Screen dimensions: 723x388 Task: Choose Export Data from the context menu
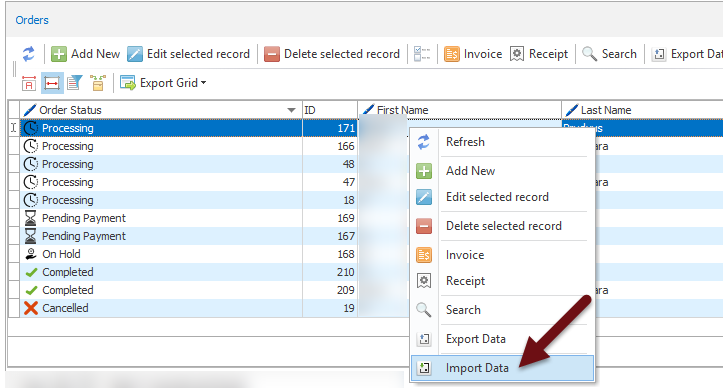[x=502, y=339]
